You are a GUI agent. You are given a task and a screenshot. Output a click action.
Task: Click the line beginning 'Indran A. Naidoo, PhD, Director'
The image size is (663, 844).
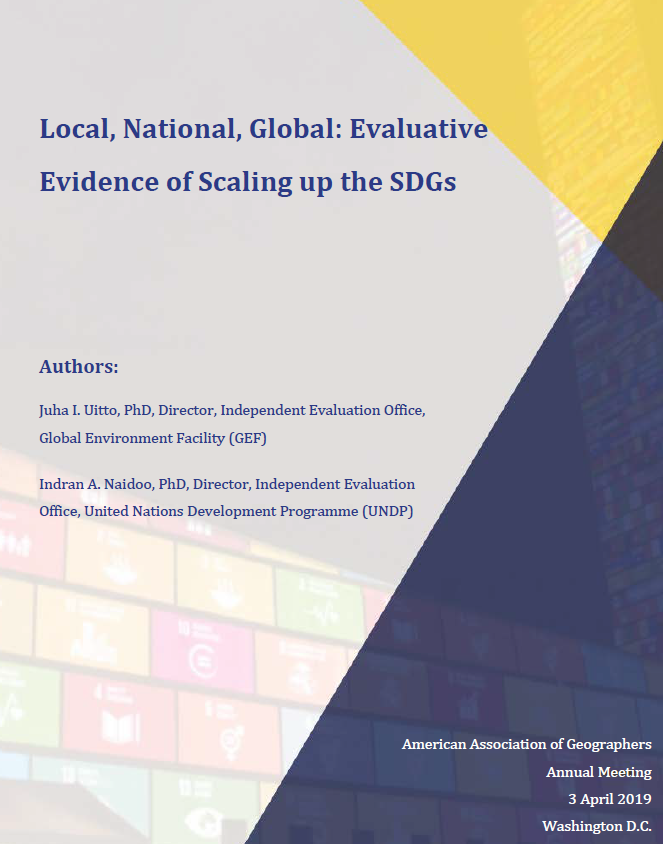[x=227, y=484]
